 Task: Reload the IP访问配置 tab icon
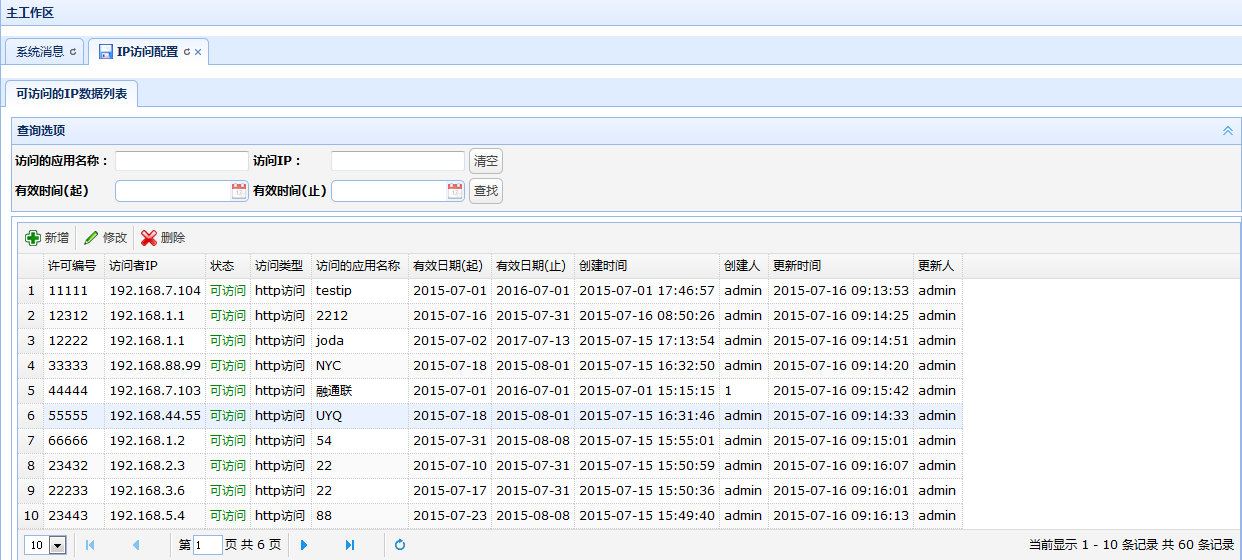187,52
